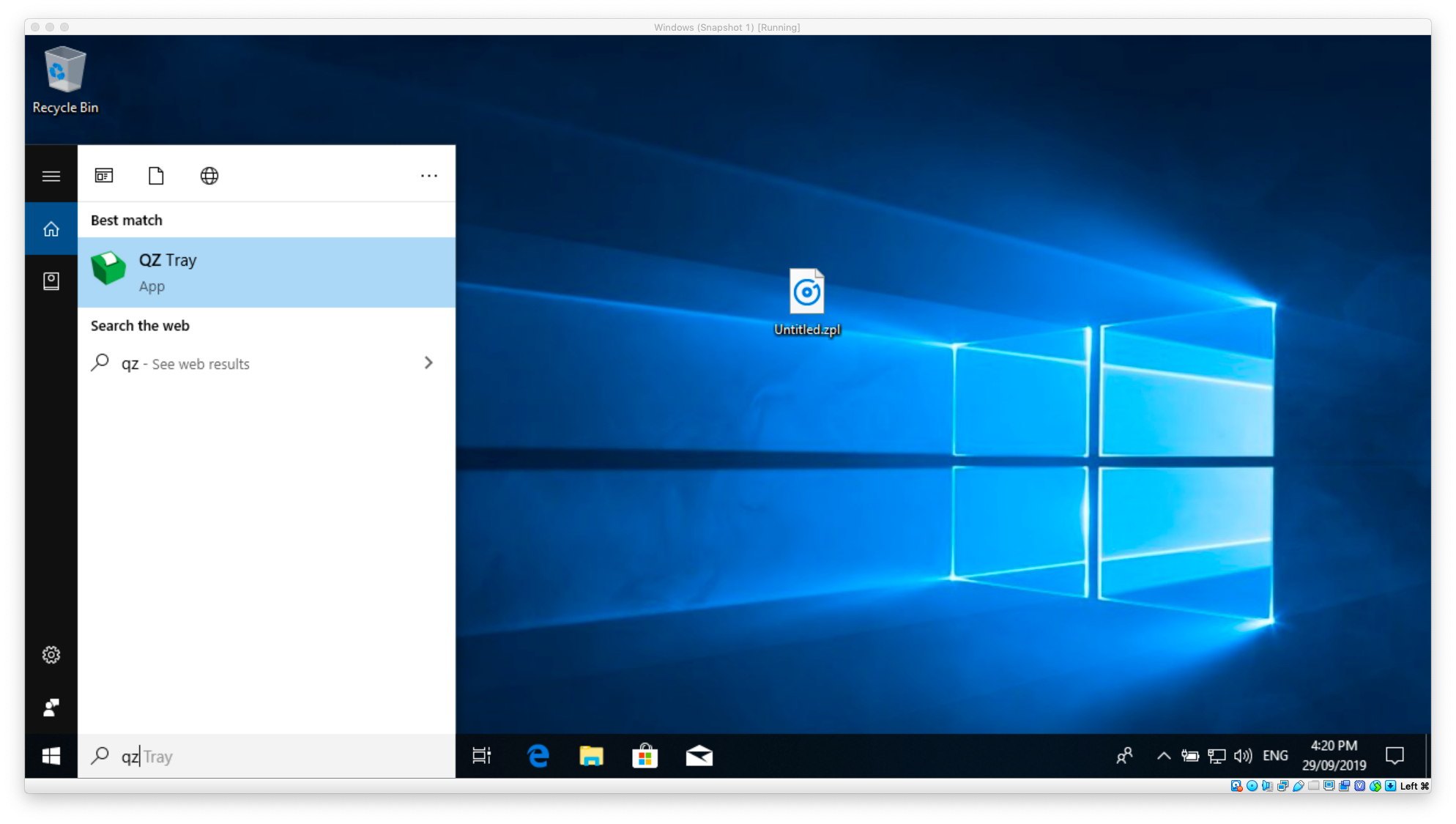1456x824 pixels.
Task: Click the Windows Start button
Action: point(51,757)
